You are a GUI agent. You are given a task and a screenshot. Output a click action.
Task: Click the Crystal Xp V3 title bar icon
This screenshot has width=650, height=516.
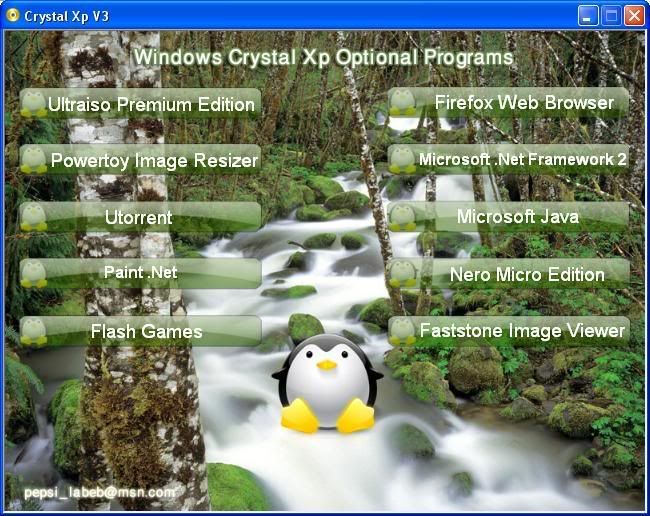point(13,15)
